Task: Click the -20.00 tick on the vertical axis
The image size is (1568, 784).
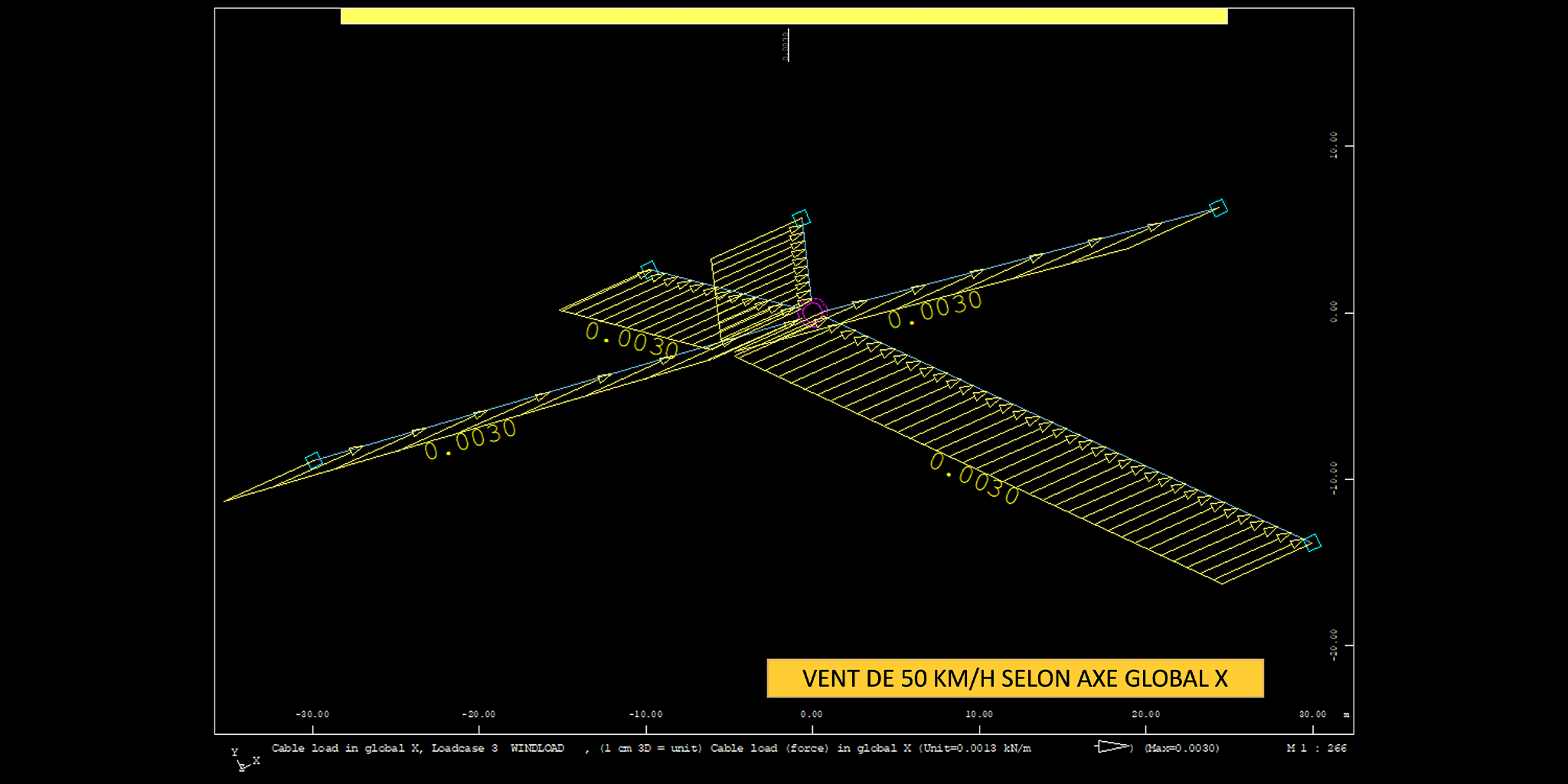Action: (1333, 645)
